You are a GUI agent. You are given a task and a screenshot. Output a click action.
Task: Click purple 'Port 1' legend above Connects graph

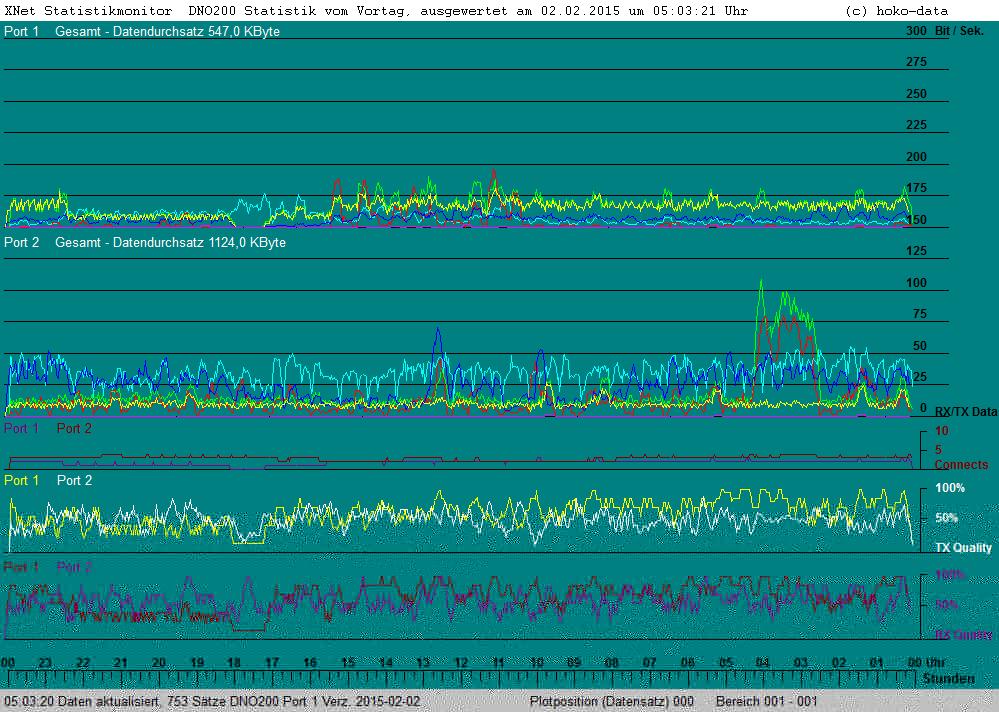(x=21, y=429)
